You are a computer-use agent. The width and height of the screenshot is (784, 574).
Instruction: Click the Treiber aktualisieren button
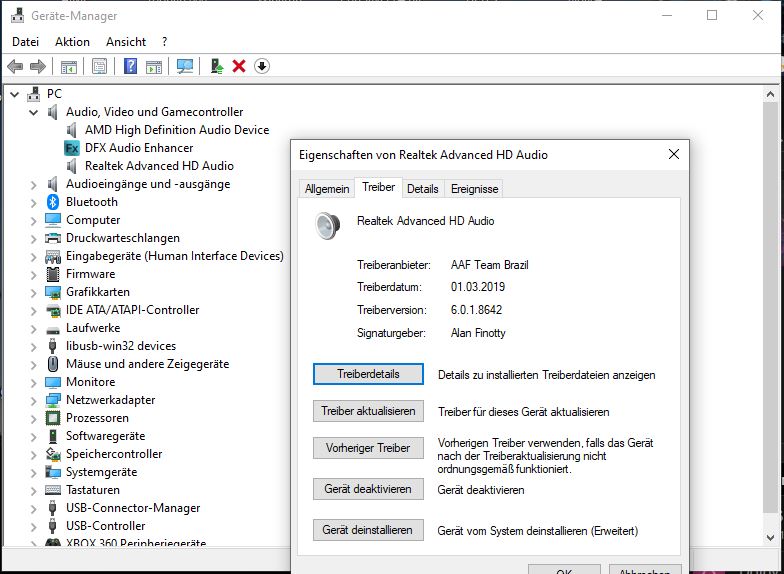[x=368, y=411]
